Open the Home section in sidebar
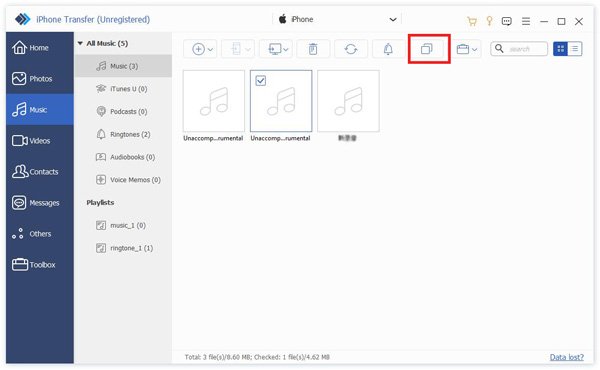 [x=40, y=48]
